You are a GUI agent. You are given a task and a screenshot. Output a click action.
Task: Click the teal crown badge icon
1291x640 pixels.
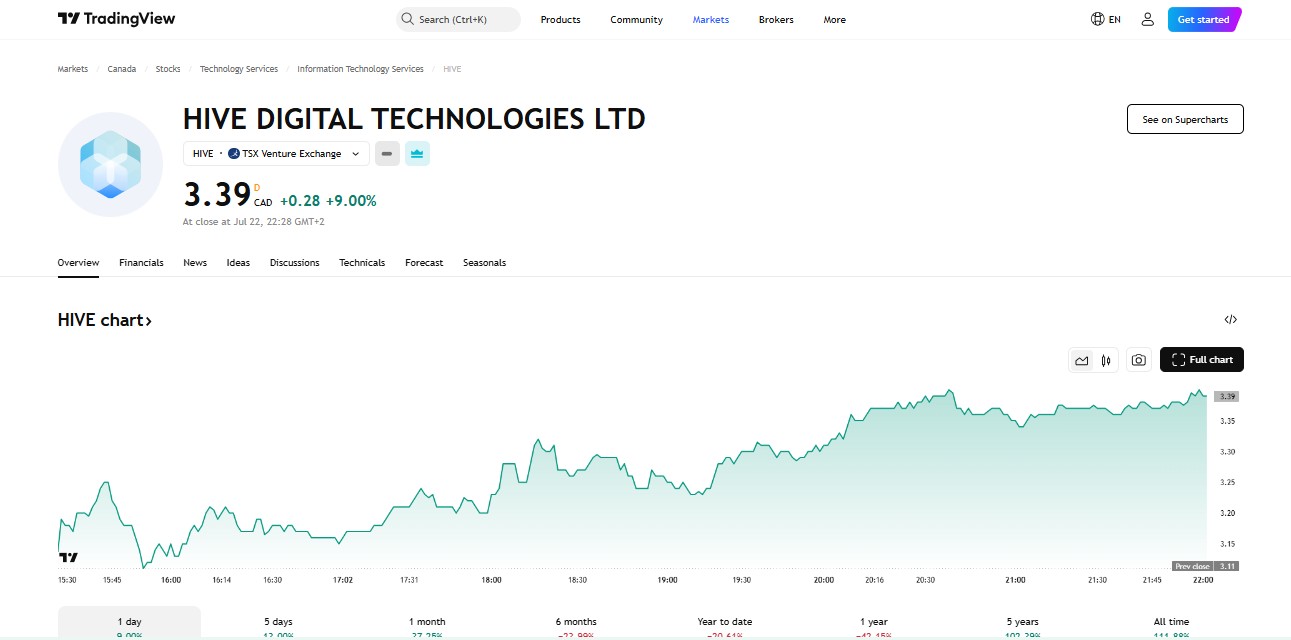pyautogui.click(x=417, y=154)
